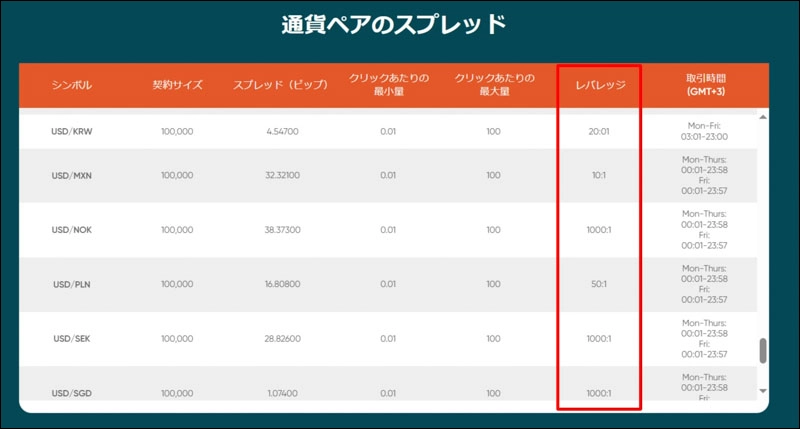Click the レバレッジ column header
Screen dimensions: 800x429
tap(599, 85)
